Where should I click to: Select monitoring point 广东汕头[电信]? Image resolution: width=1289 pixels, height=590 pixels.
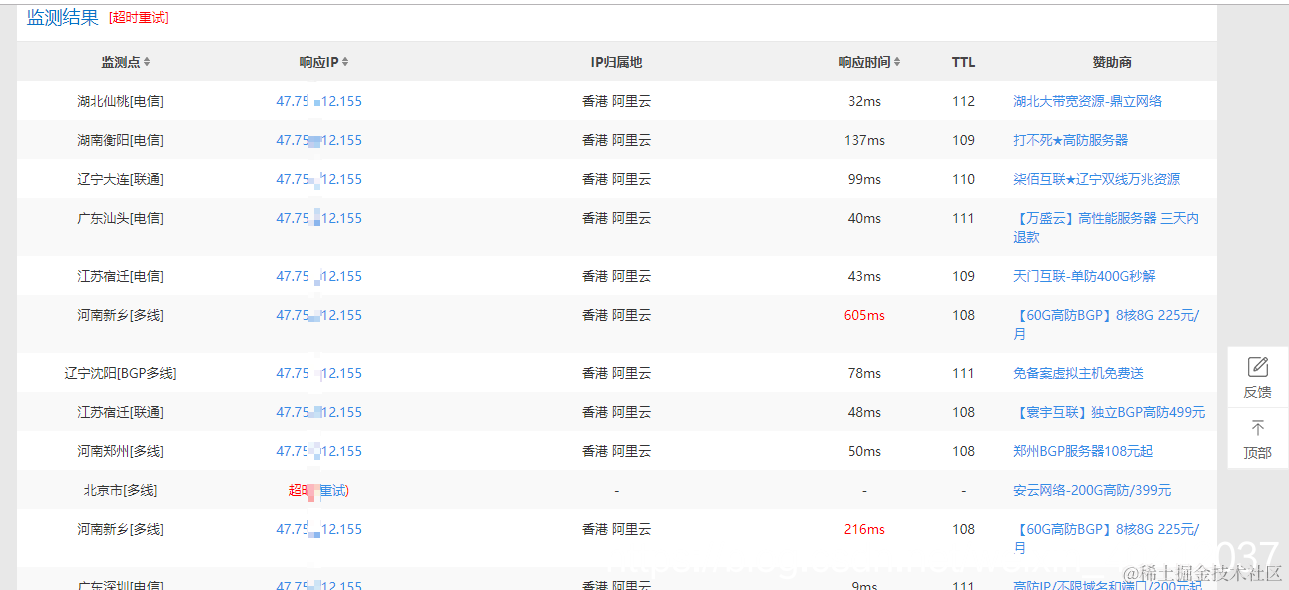120,218
